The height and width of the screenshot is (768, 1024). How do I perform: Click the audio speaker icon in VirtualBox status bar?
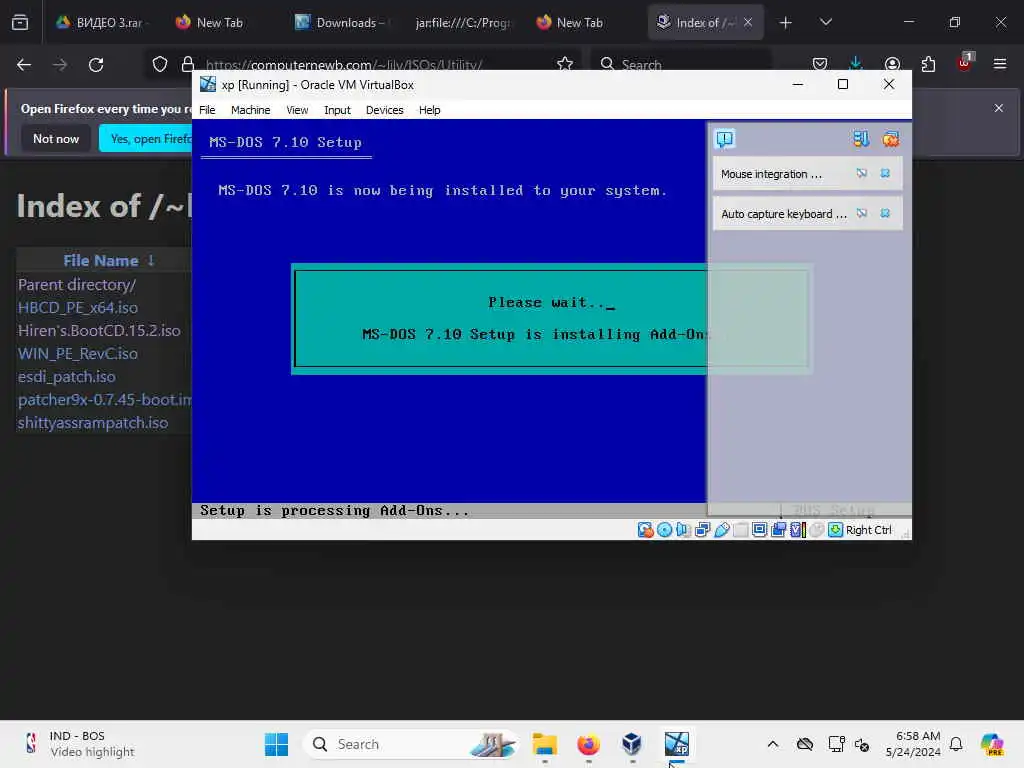[683, 530]
